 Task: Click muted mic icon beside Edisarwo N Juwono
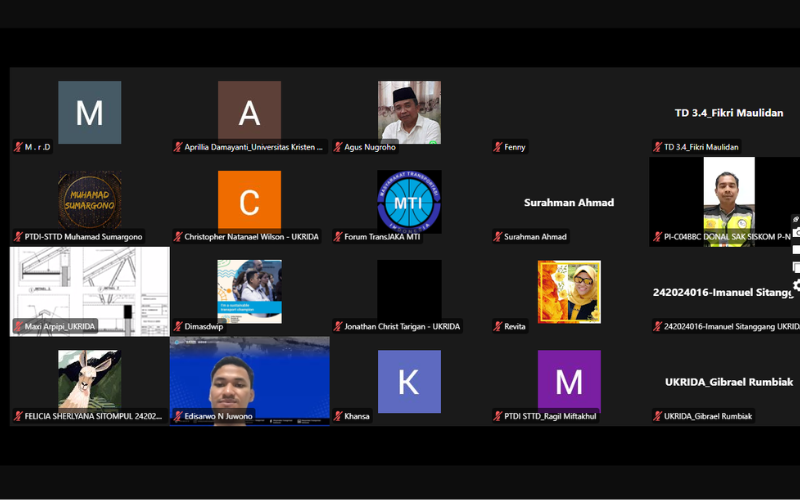pos(178,416)
